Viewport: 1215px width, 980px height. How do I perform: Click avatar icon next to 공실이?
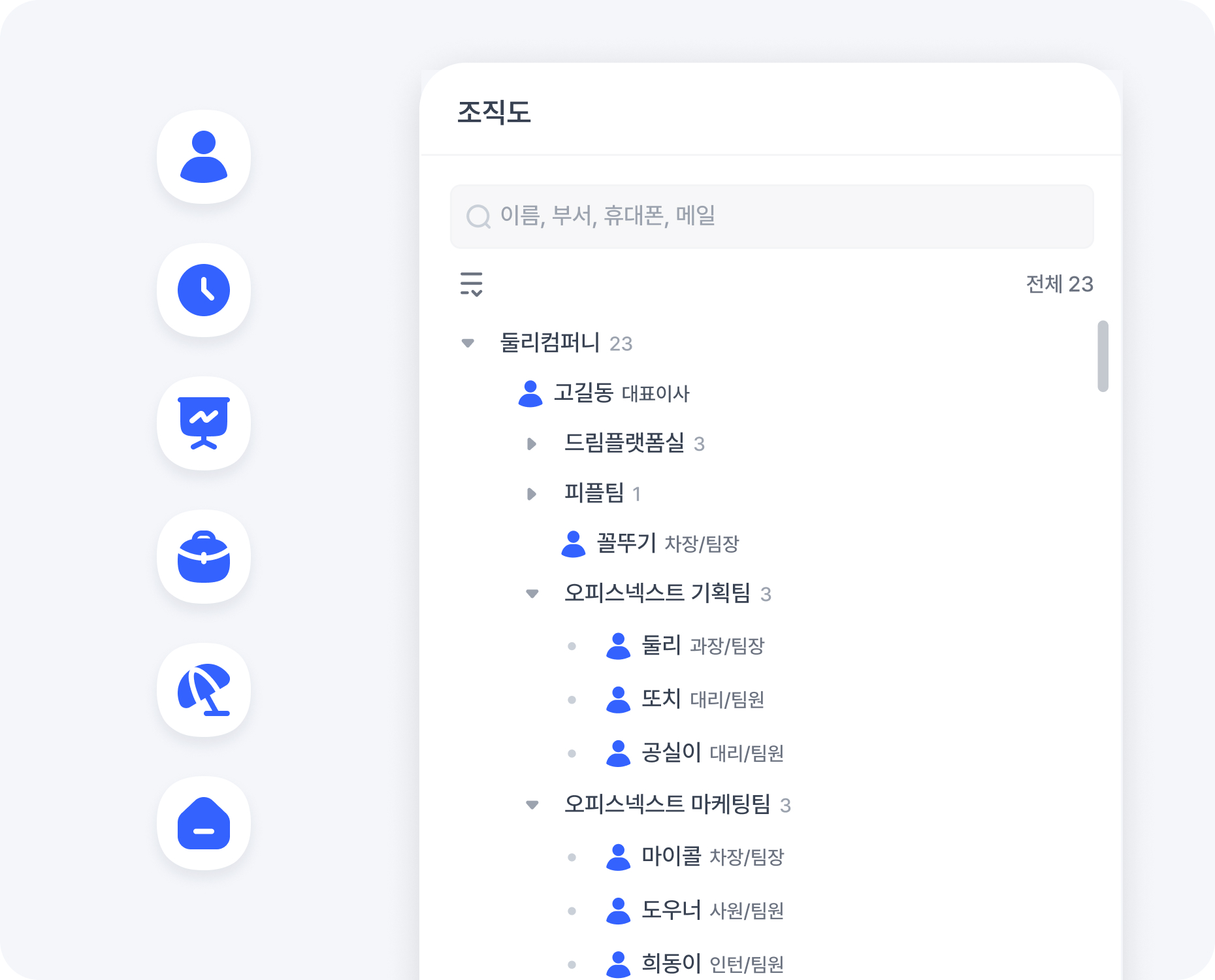[618, 753]
